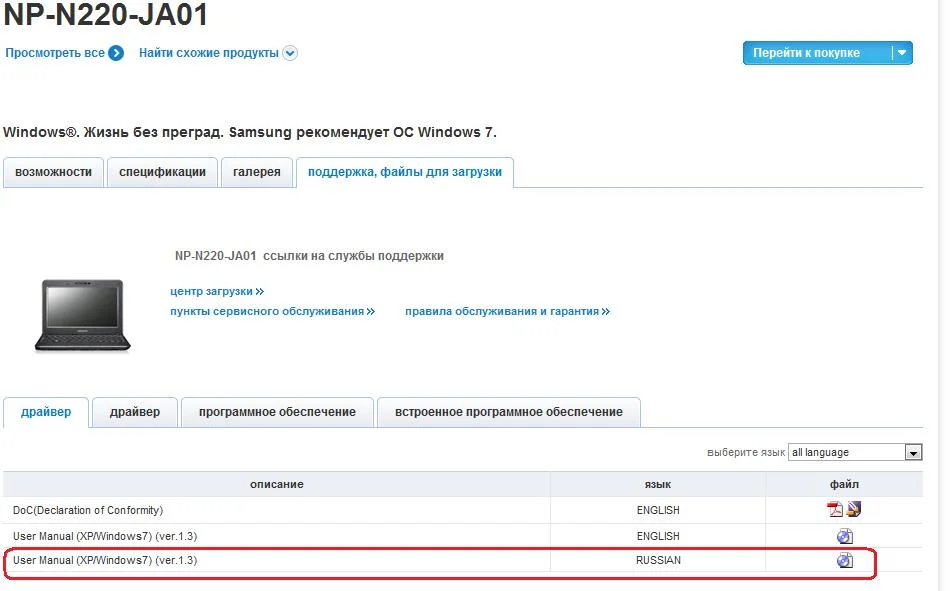Switch to возможности tab

pyautogui.click(x=53, y=172)
